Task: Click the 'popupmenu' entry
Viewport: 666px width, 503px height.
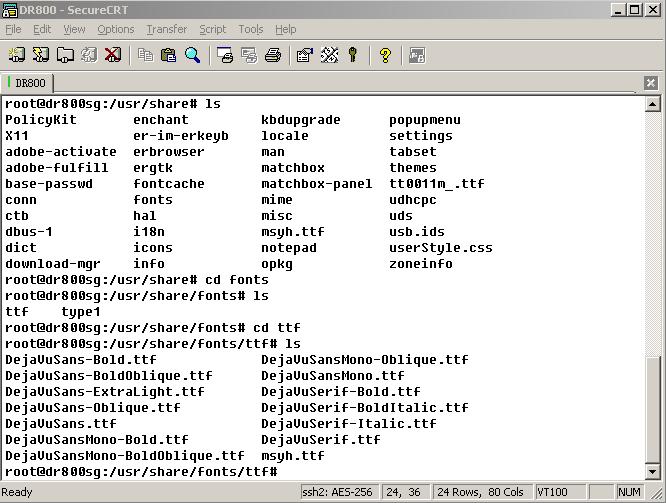Action: (425, 120)
